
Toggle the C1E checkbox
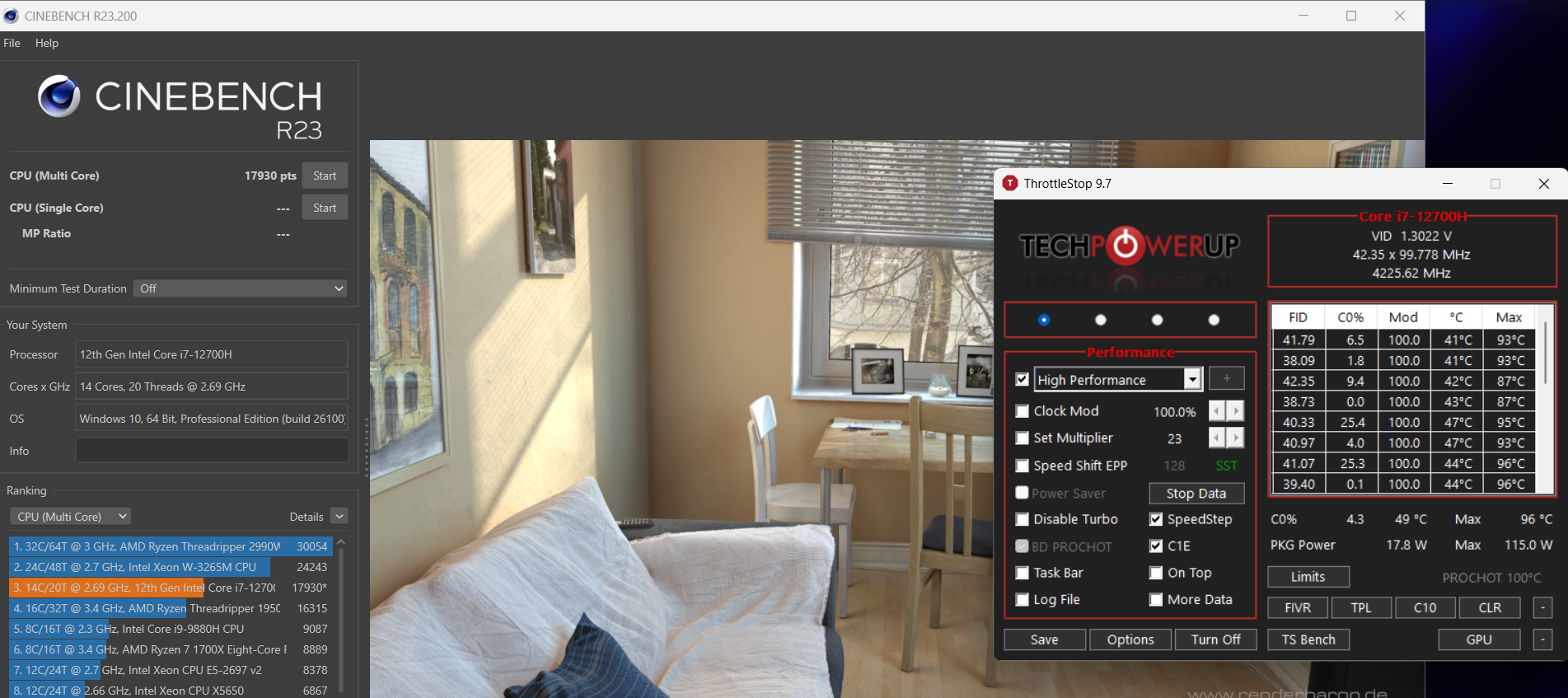point(1156,546)
